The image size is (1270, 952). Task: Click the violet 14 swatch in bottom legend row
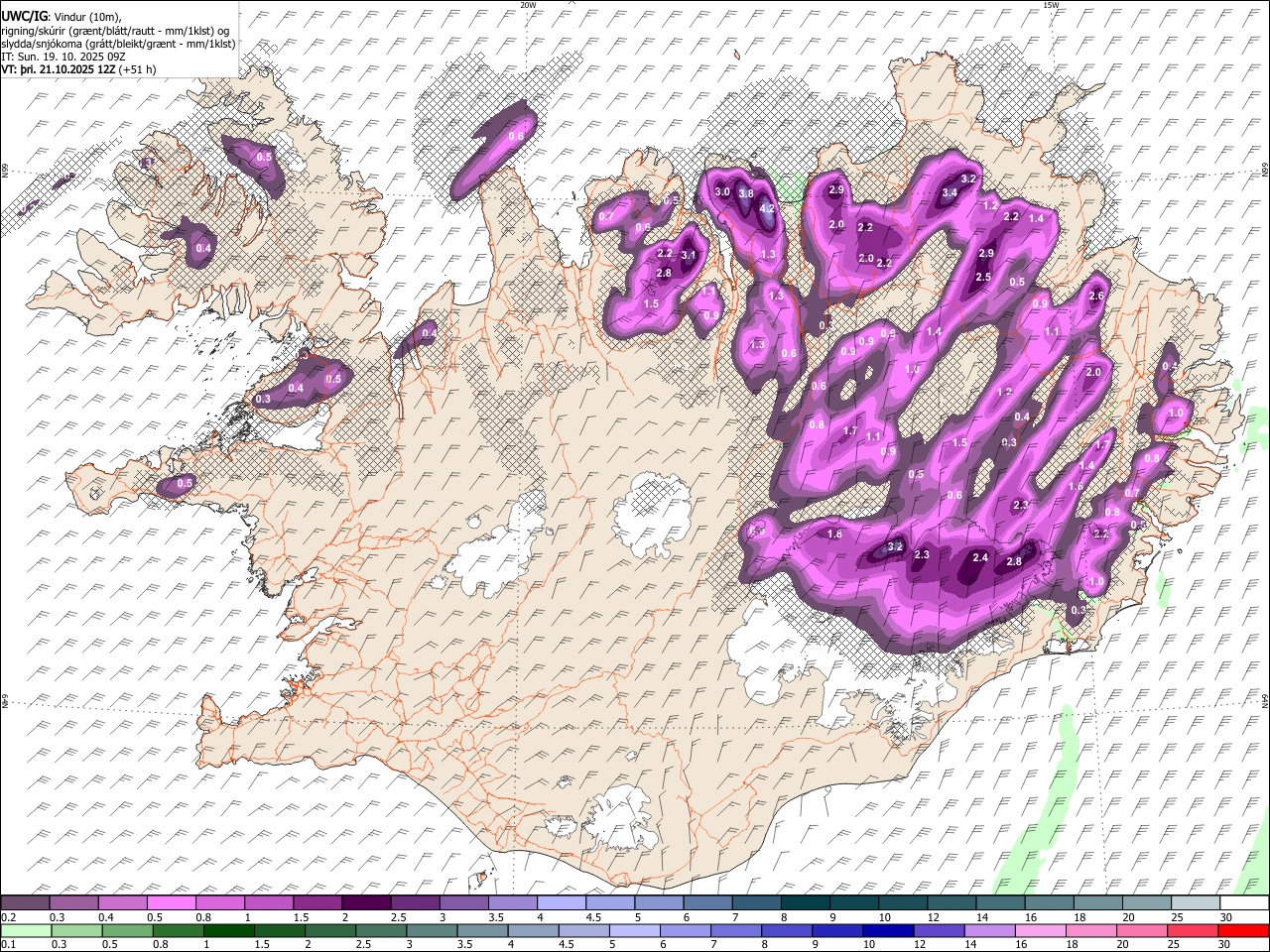pyautogui.click(x=989, y=930)
